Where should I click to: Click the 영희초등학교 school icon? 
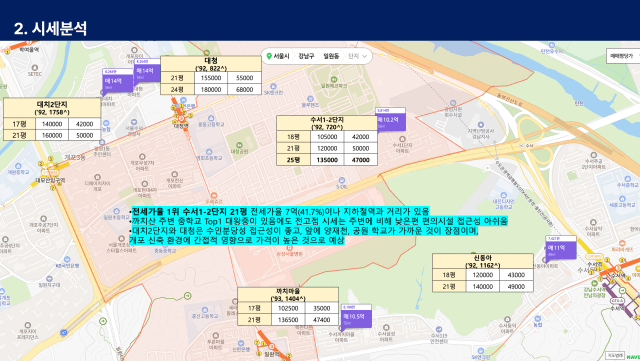(x=209, y=152)
